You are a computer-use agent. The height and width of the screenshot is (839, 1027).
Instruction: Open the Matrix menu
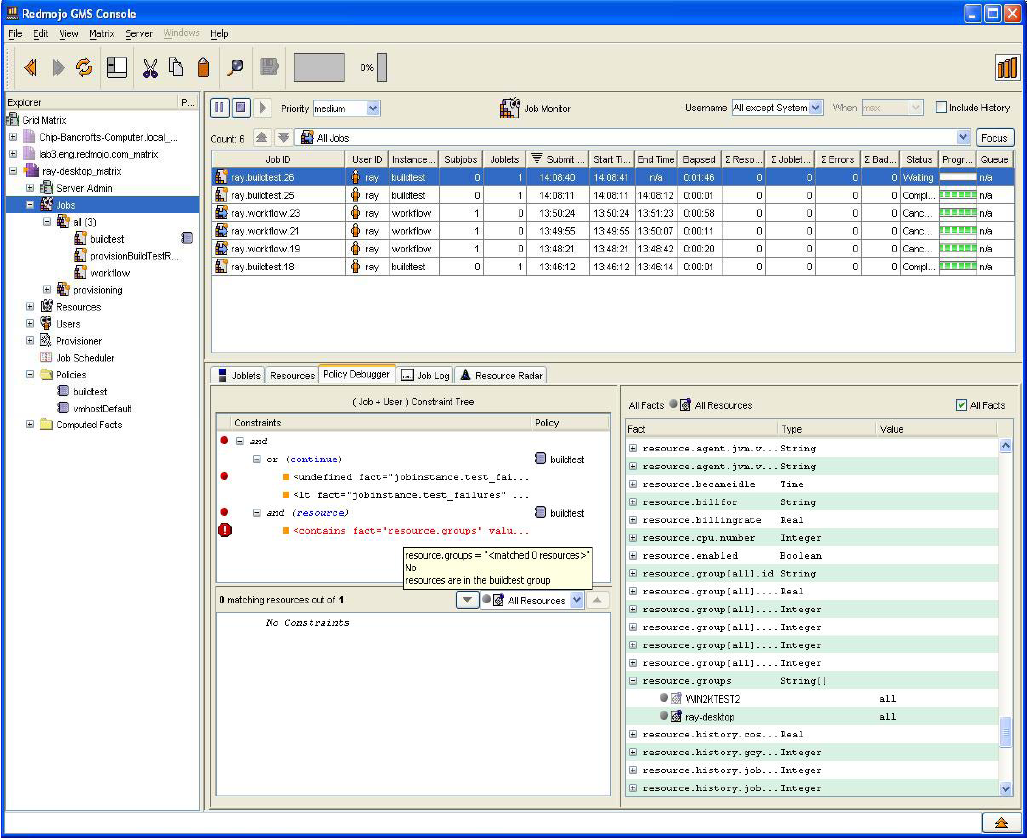pyautogui.click(x=101, y=33)
